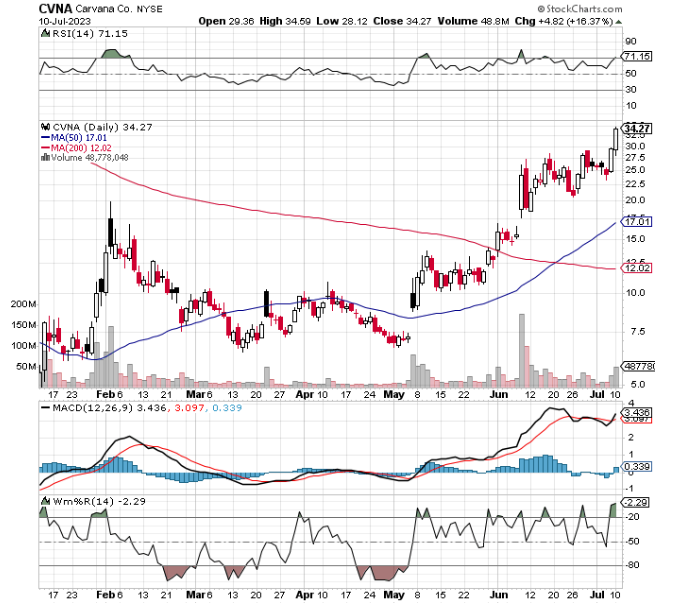Click the 0.339 MACD histogram value tag
This screenshot has width=696, height=603.
tap(636, 467)
